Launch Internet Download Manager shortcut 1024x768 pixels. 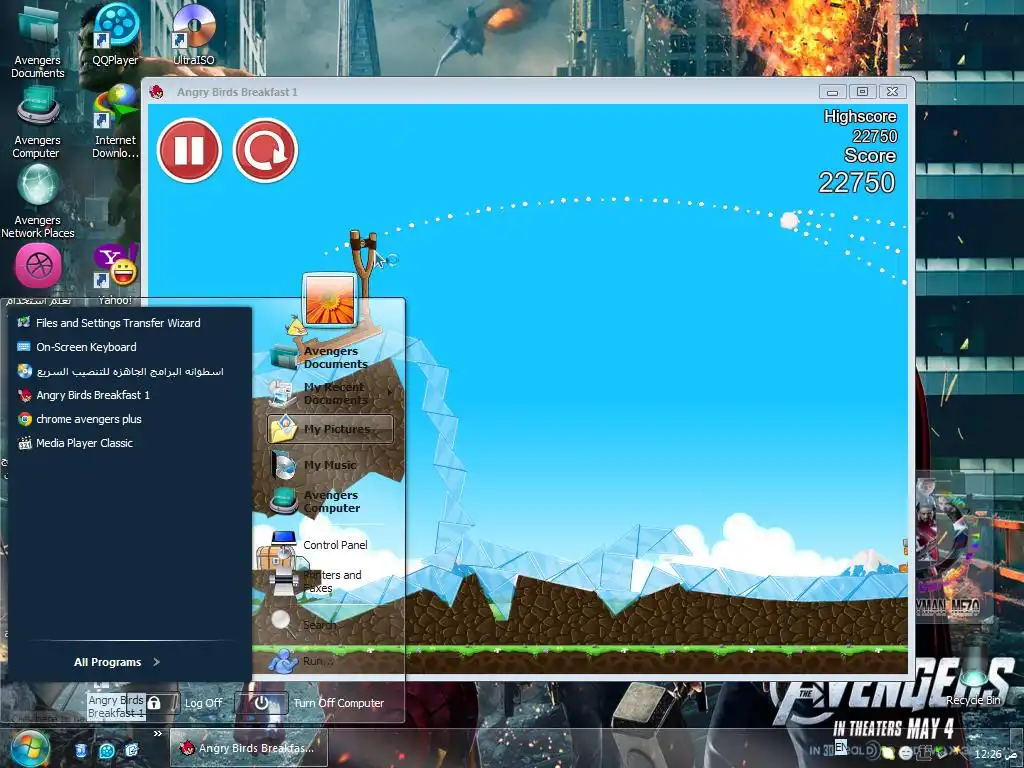point(116,122)
